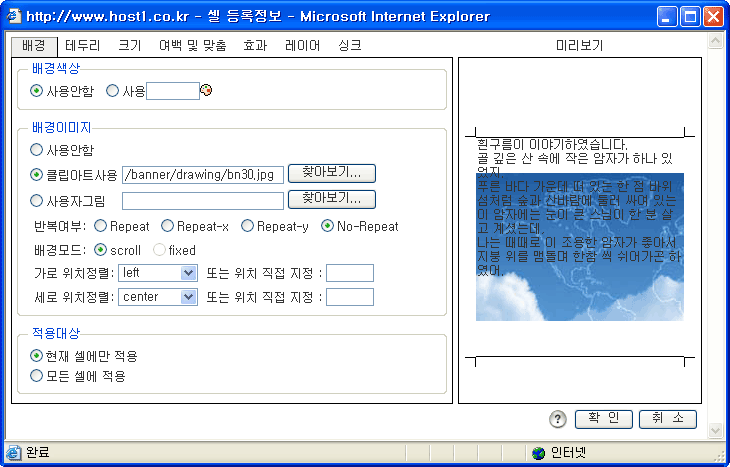Choose the Repeat-x radio button
Viewport: 730px width, 467px height.
(167, 227)
